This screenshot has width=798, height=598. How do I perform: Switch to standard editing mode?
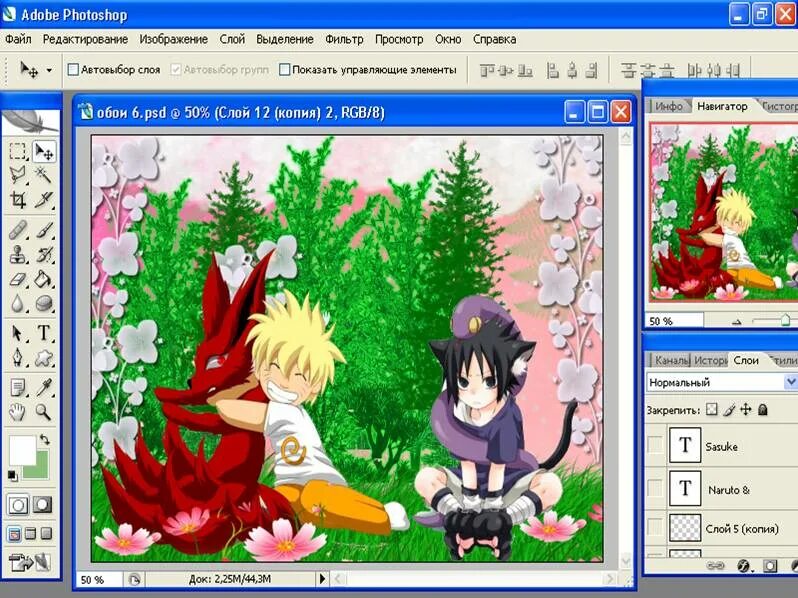pyautogui.click(x=18, y=505)
